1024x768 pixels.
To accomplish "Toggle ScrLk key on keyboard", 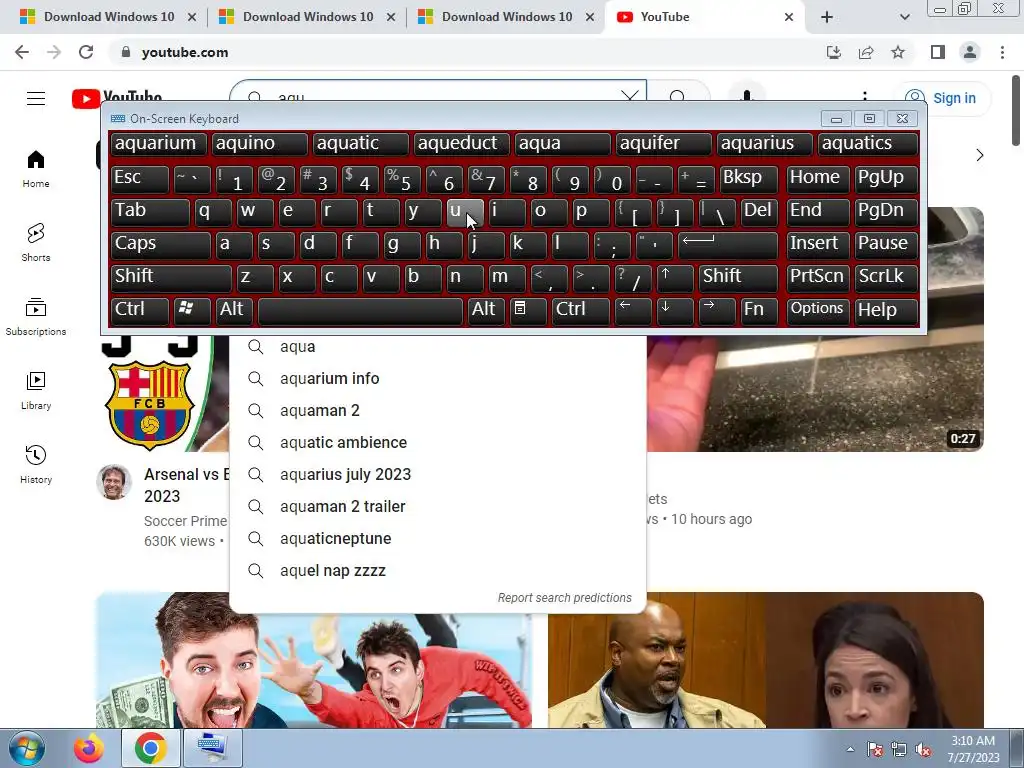I will (886, 278).
